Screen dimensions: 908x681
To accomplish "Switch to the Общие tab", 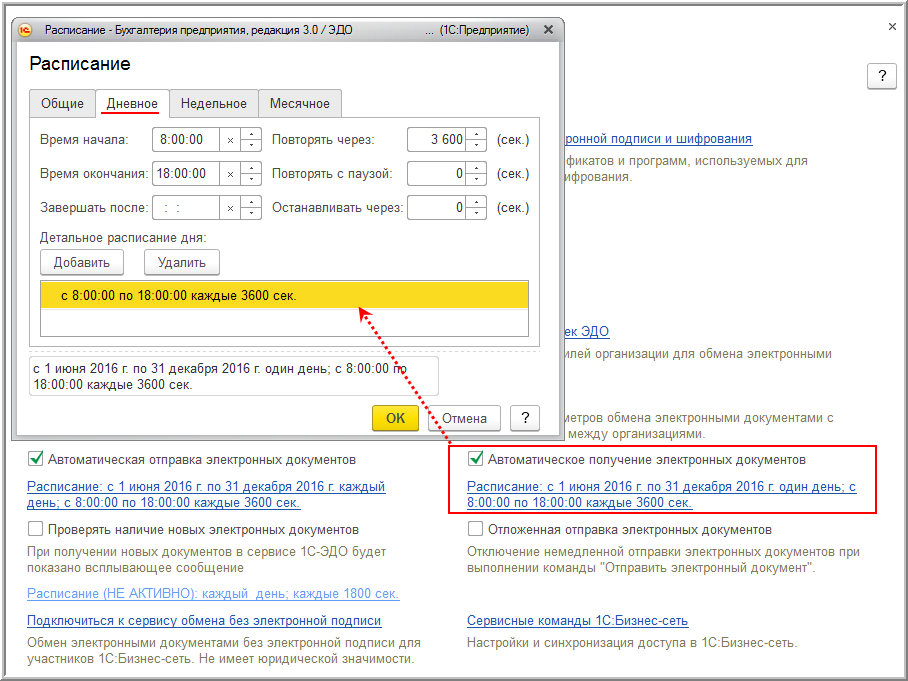I will 62,104.
